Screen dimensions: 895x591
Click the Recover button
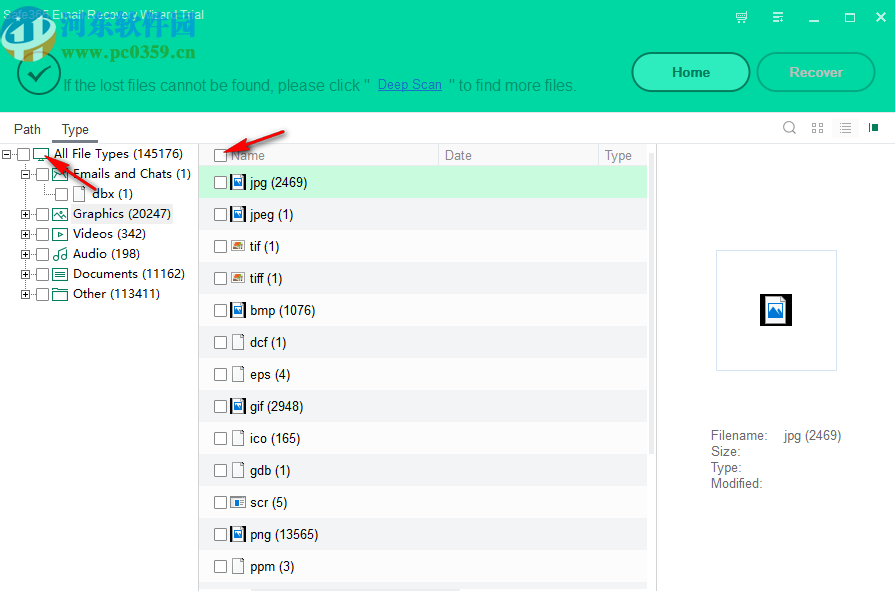816,72
